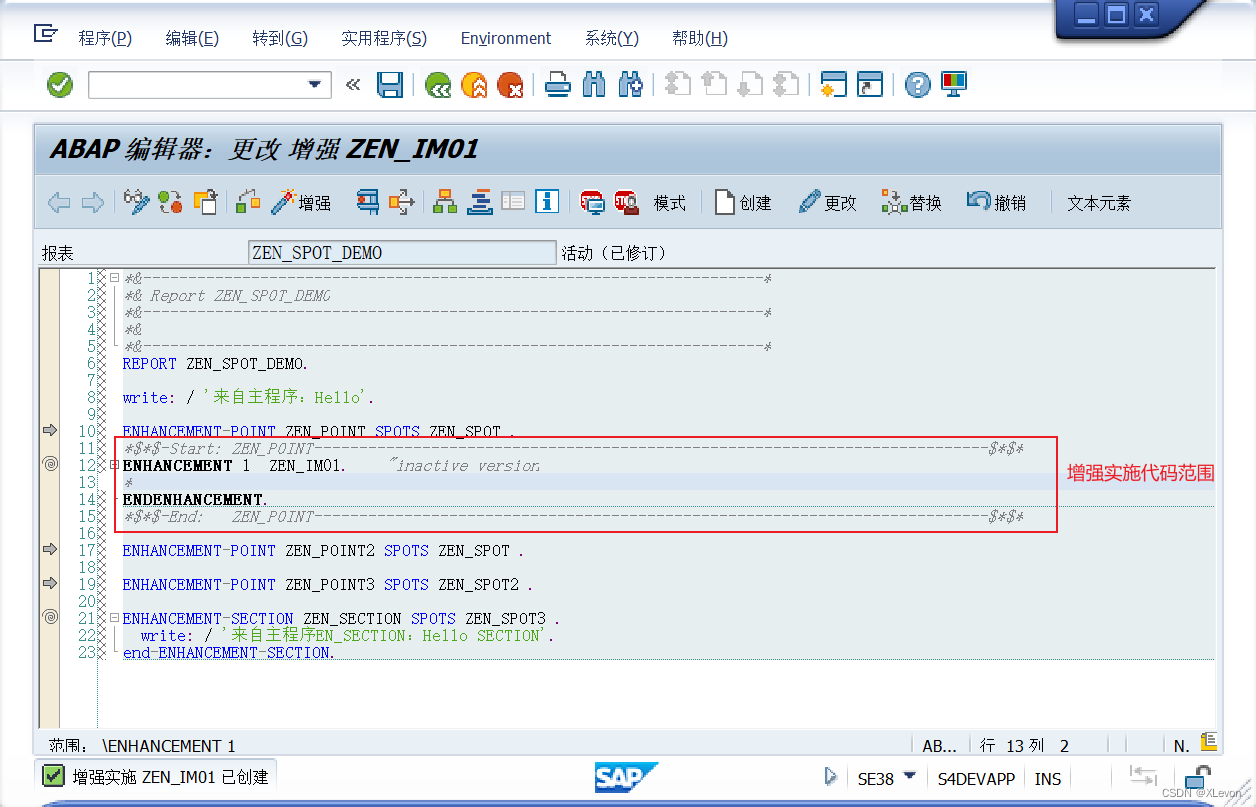Image resolution: width=1256 pixels, height=807 pixels.
Task: Click the Pretty Printer alignment icon
Action: click(479, 201)
